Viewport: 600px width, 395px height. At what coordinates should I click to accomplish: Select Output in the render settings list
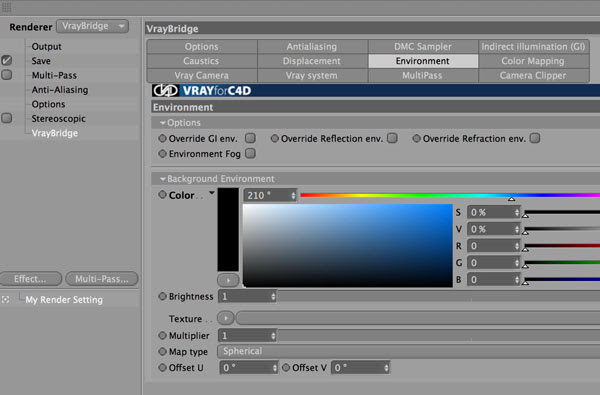coord(46,46)
